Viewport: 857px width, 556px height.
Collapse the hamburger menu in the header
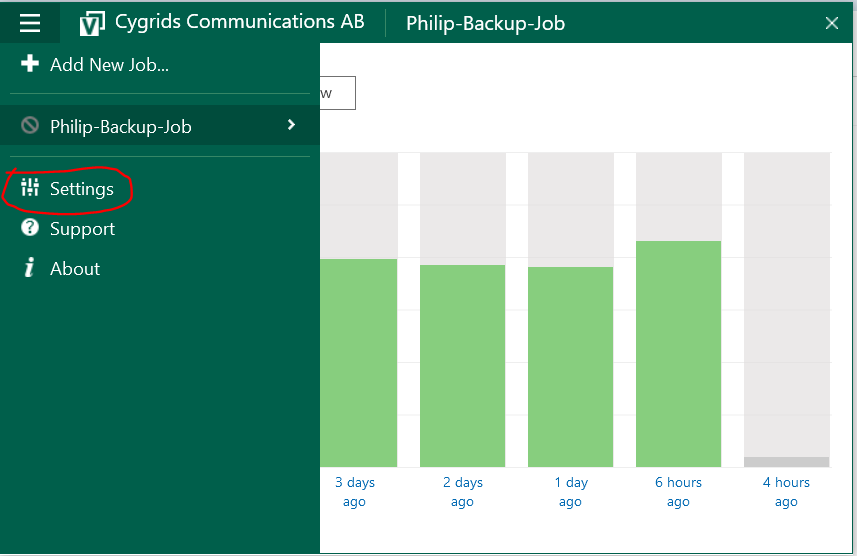point(30,22)
